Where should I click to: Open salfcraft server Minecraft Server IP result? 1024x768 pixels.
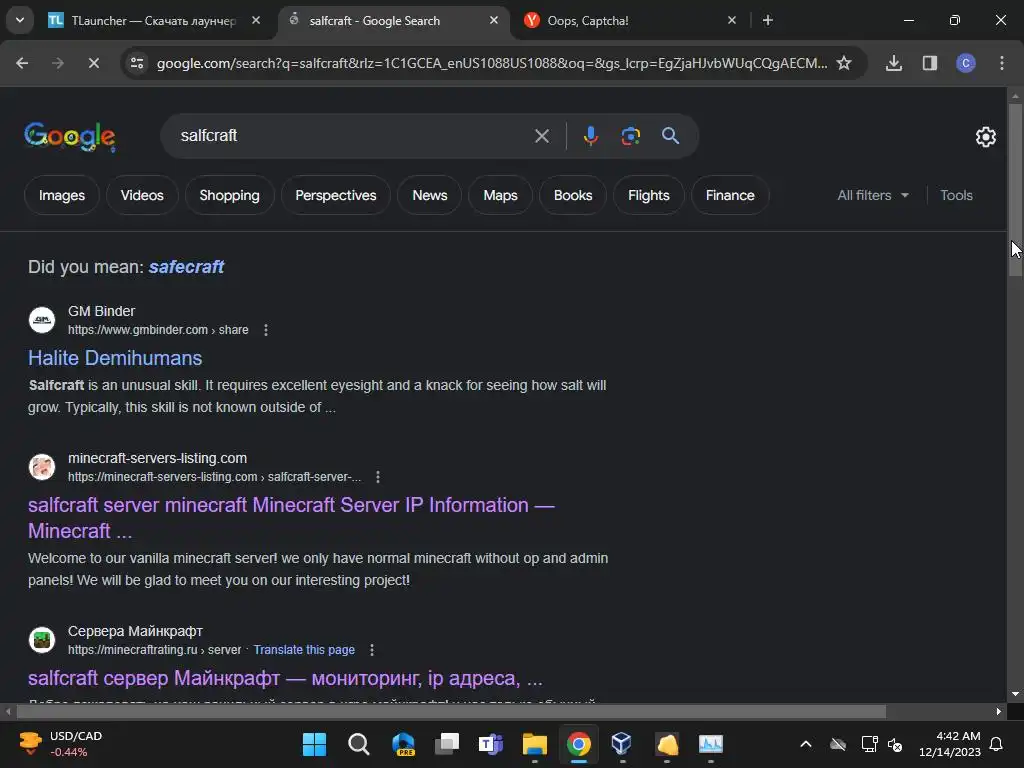click(291, 517)
